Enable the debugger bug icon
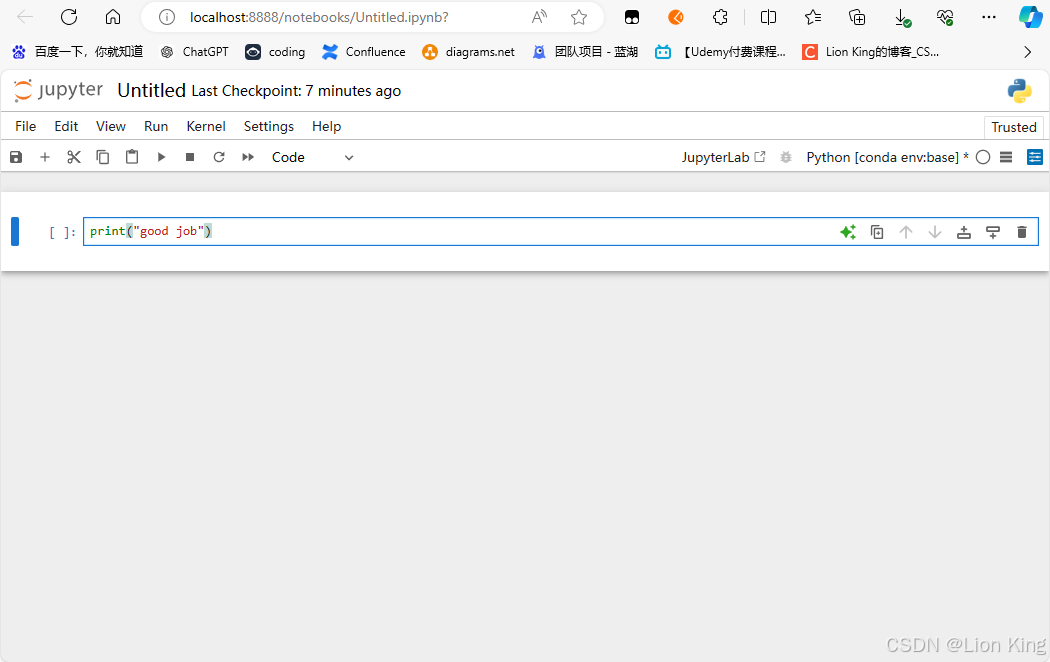Image resolution: width=1050 pixels, height=662 pixels. (786, 157)
